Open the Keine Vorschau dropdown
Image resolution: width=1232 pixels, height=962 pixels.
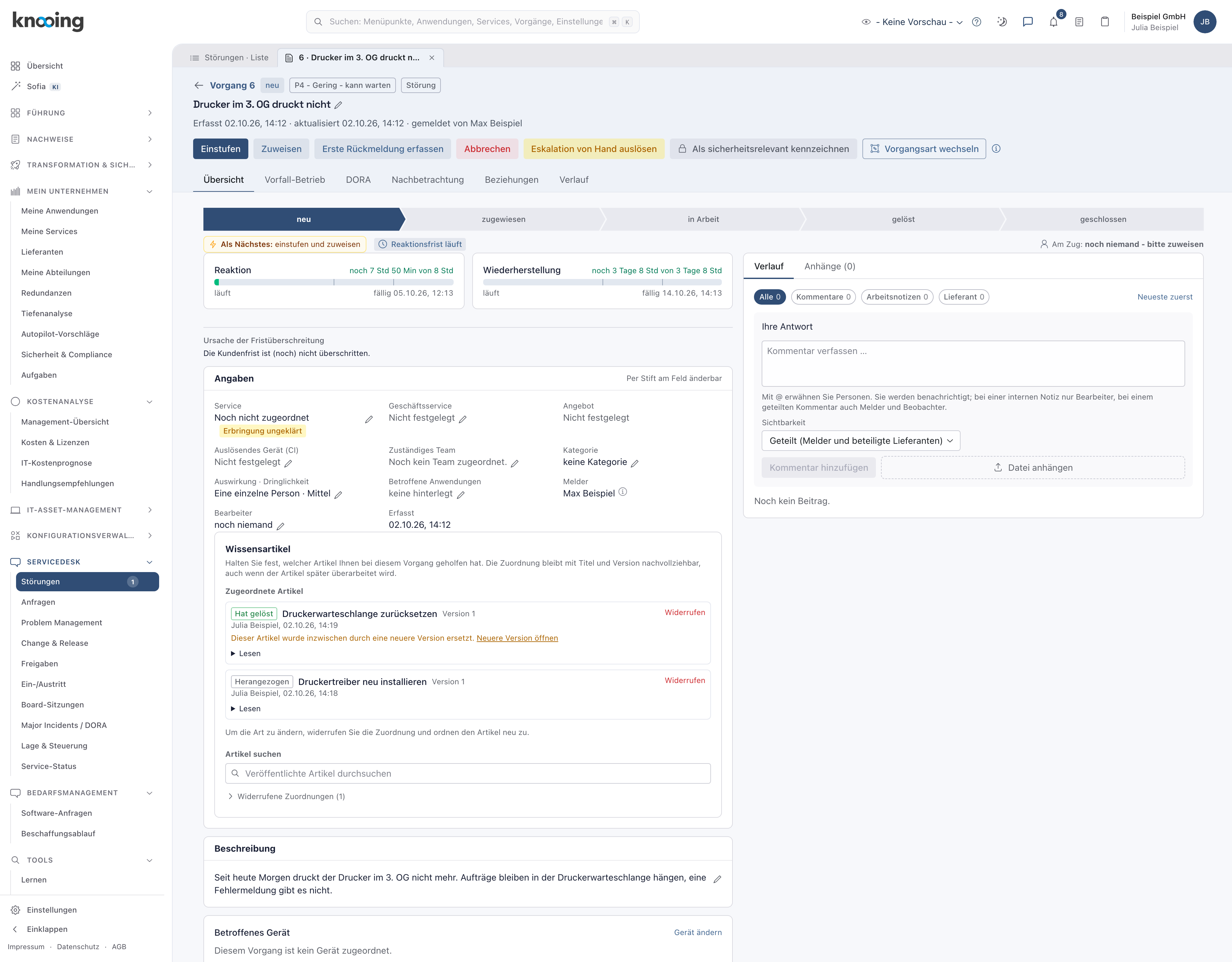click(913, 22)
